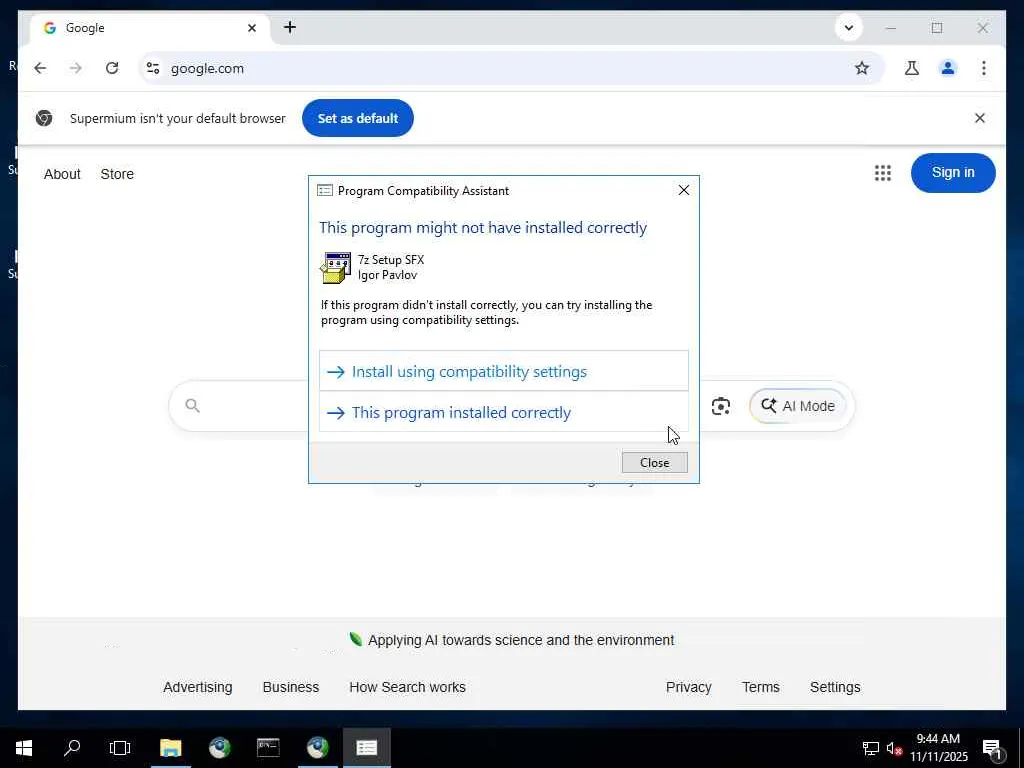Screen dimensions: 1024x768
Task: Open the Labs flask icon in toolbar
Action: point(912,68)
